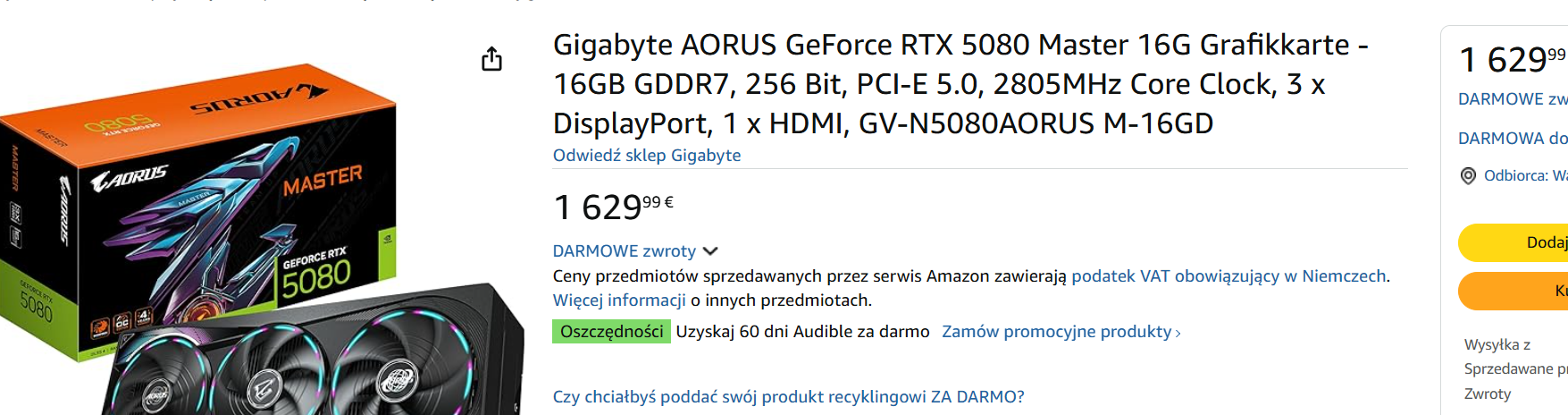Follow the 'Więcej informacji' link

(619, 301)
